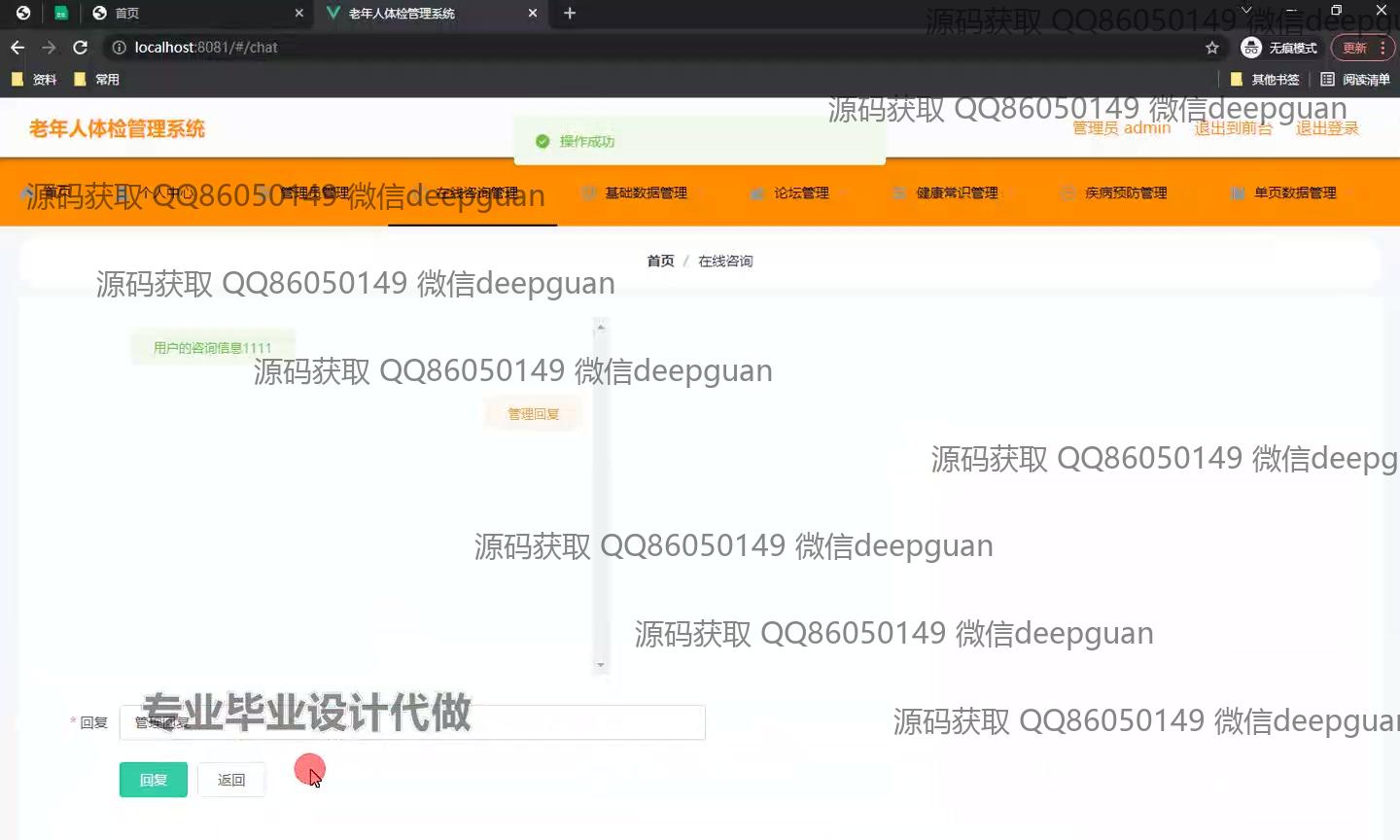Select the 健康常识管理 menu item

coord(957,192)
